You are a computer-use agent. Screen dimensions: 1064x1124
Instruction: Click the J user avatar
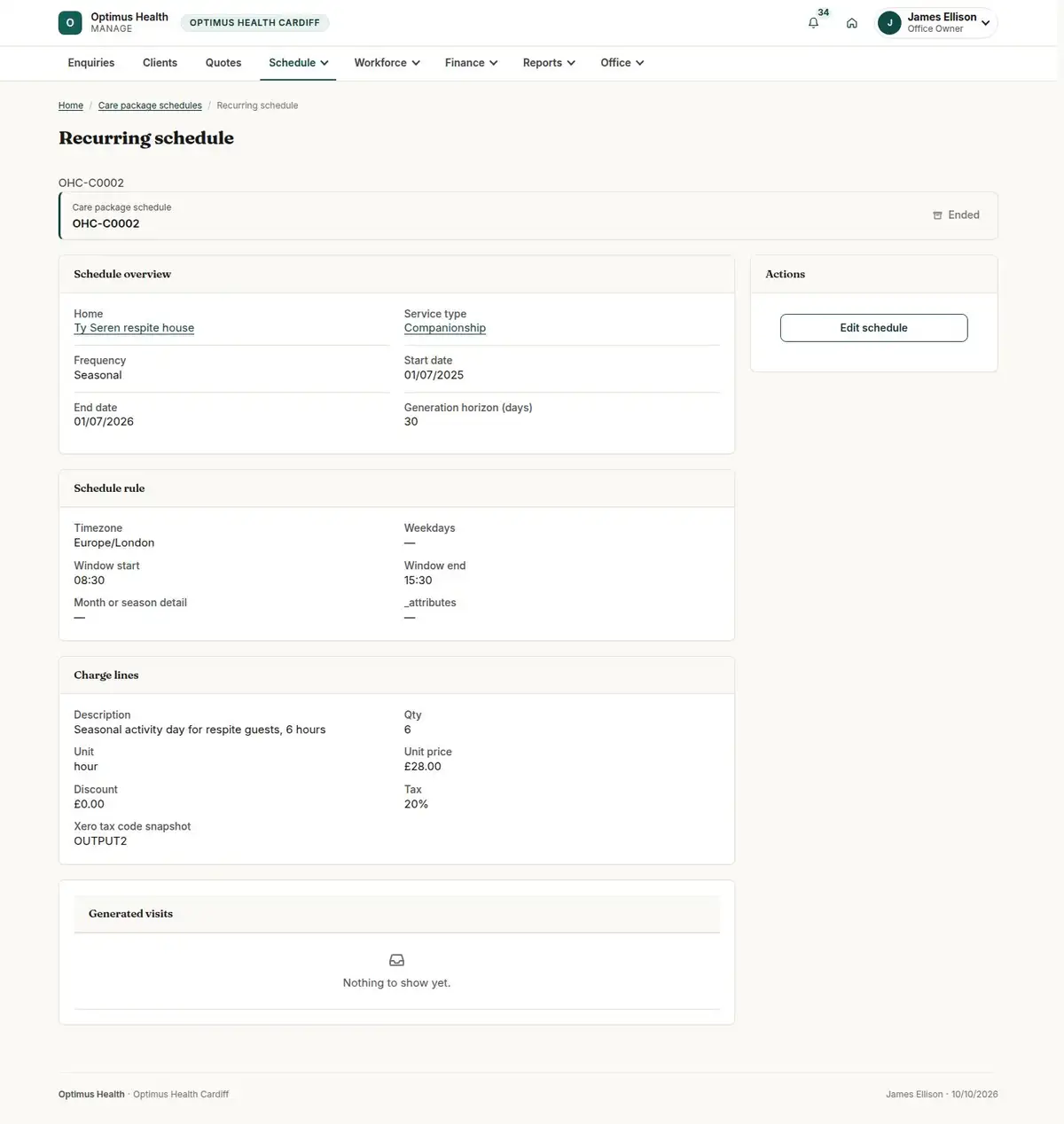[x=889, y=23]
